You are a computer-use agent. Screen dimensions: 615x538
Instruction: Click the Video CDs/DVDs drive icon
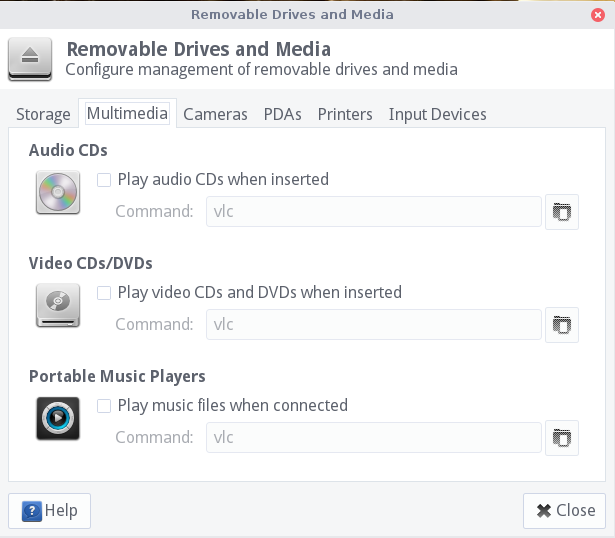coord(57,305)
